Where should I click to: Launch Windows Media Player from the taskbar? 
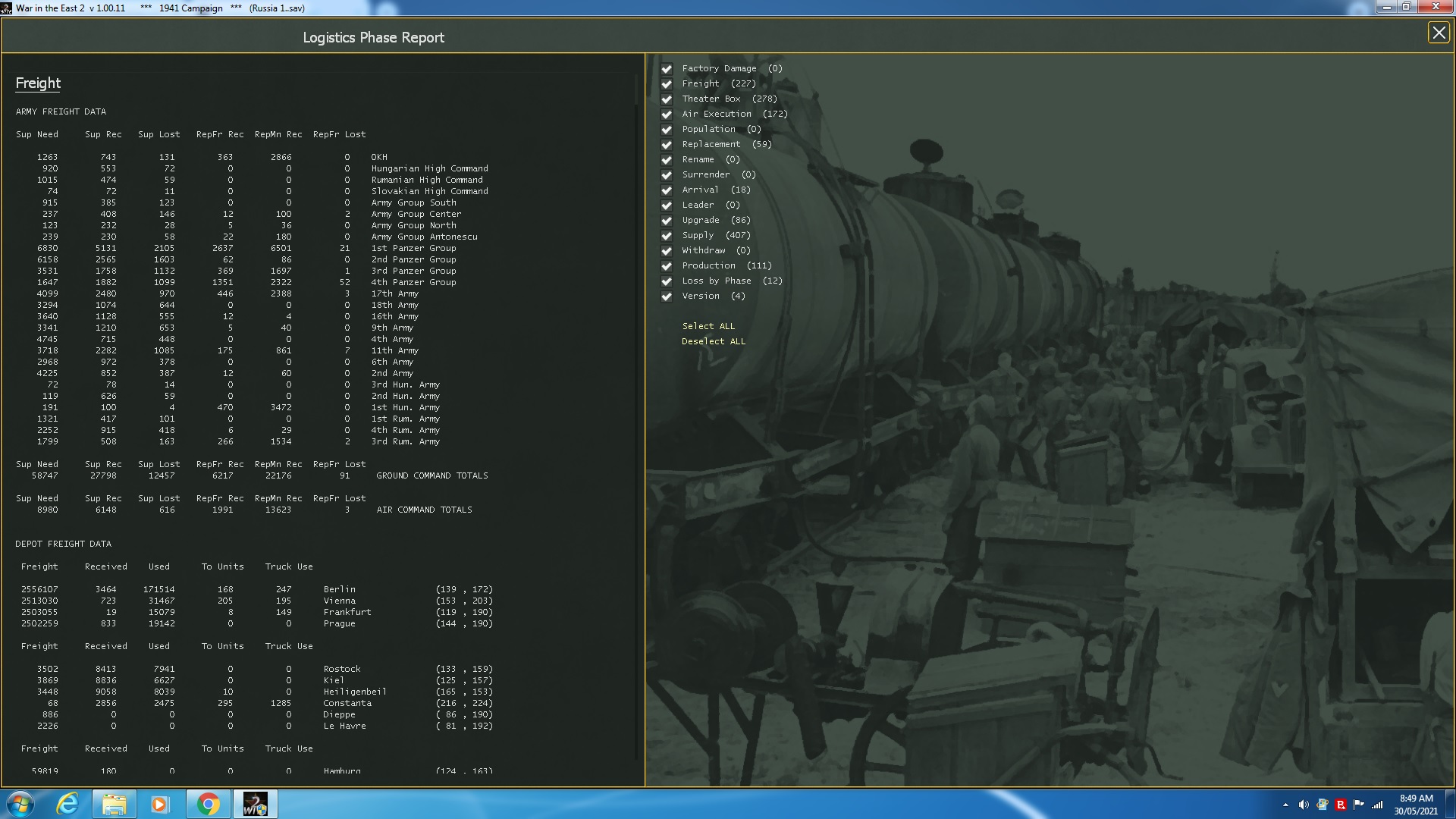click(x=159, y=804)
